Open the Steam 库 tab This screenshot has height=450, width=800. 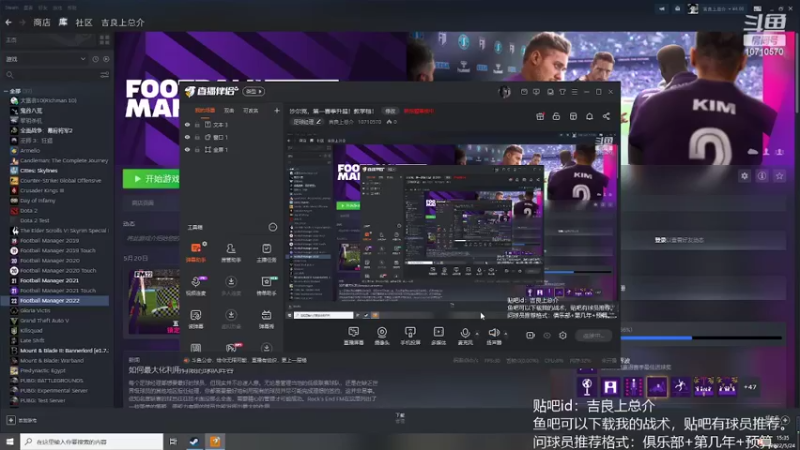coord(63,22)
